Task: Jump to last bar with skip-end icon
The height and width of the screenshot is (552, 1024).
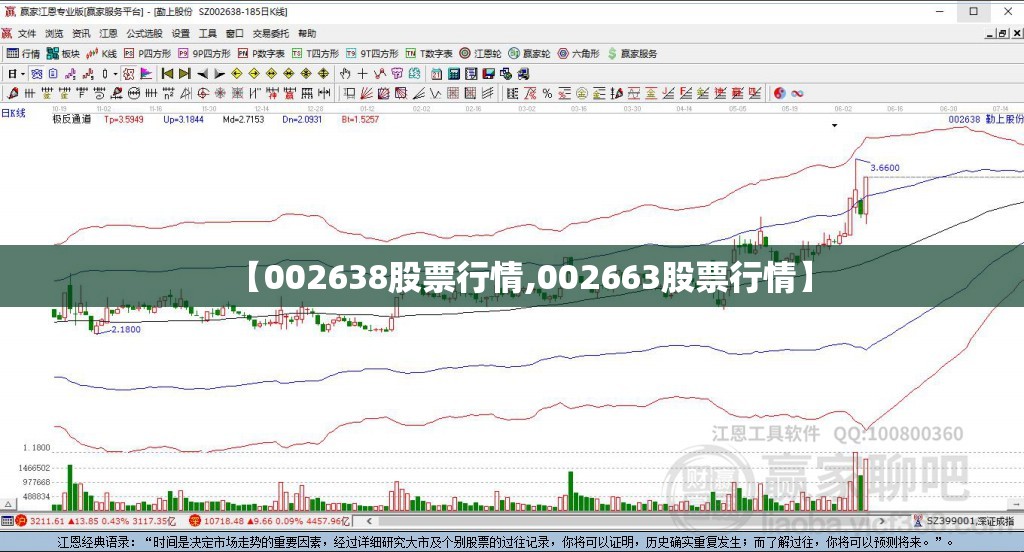Action: tap(185, 74)
